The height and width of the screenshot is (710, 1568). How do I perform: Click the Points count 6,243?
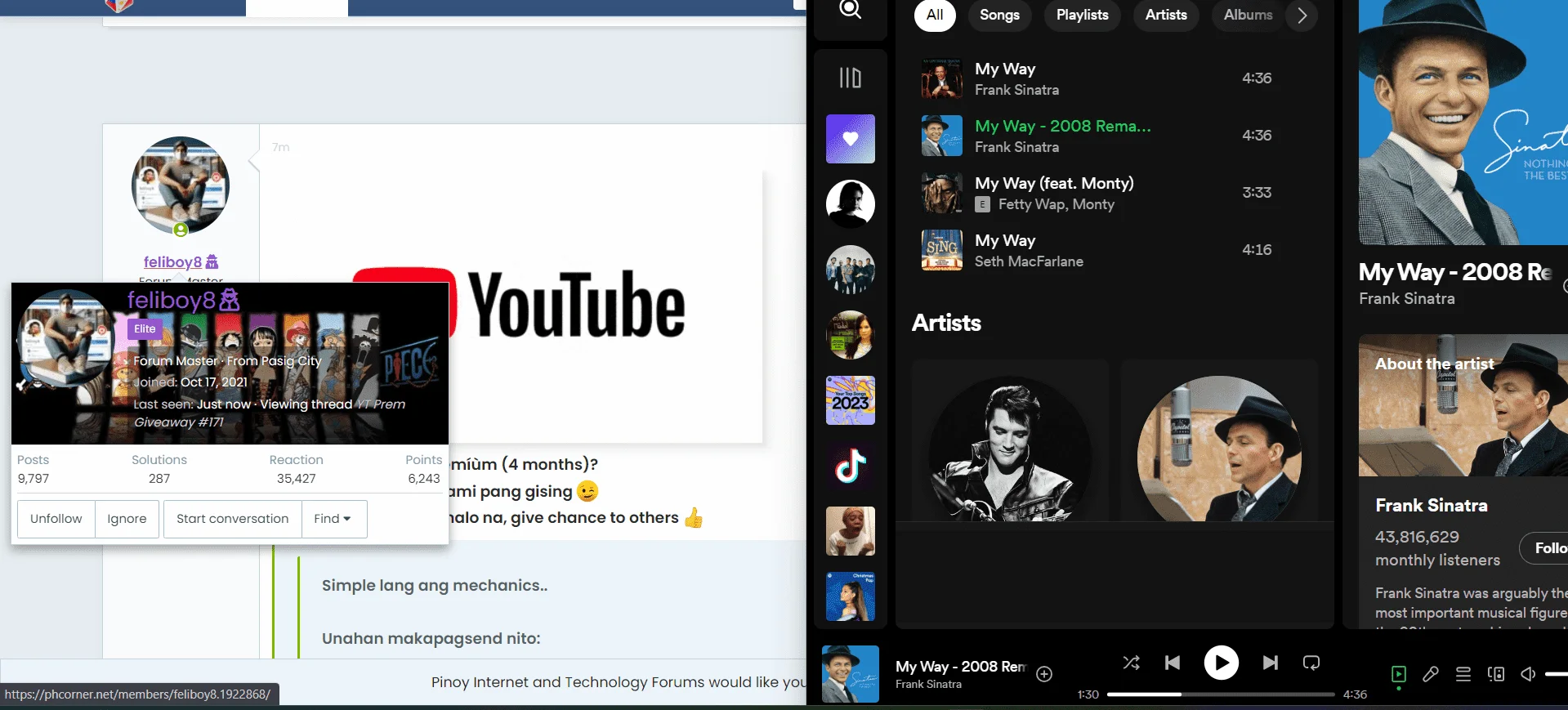[424, 479]
